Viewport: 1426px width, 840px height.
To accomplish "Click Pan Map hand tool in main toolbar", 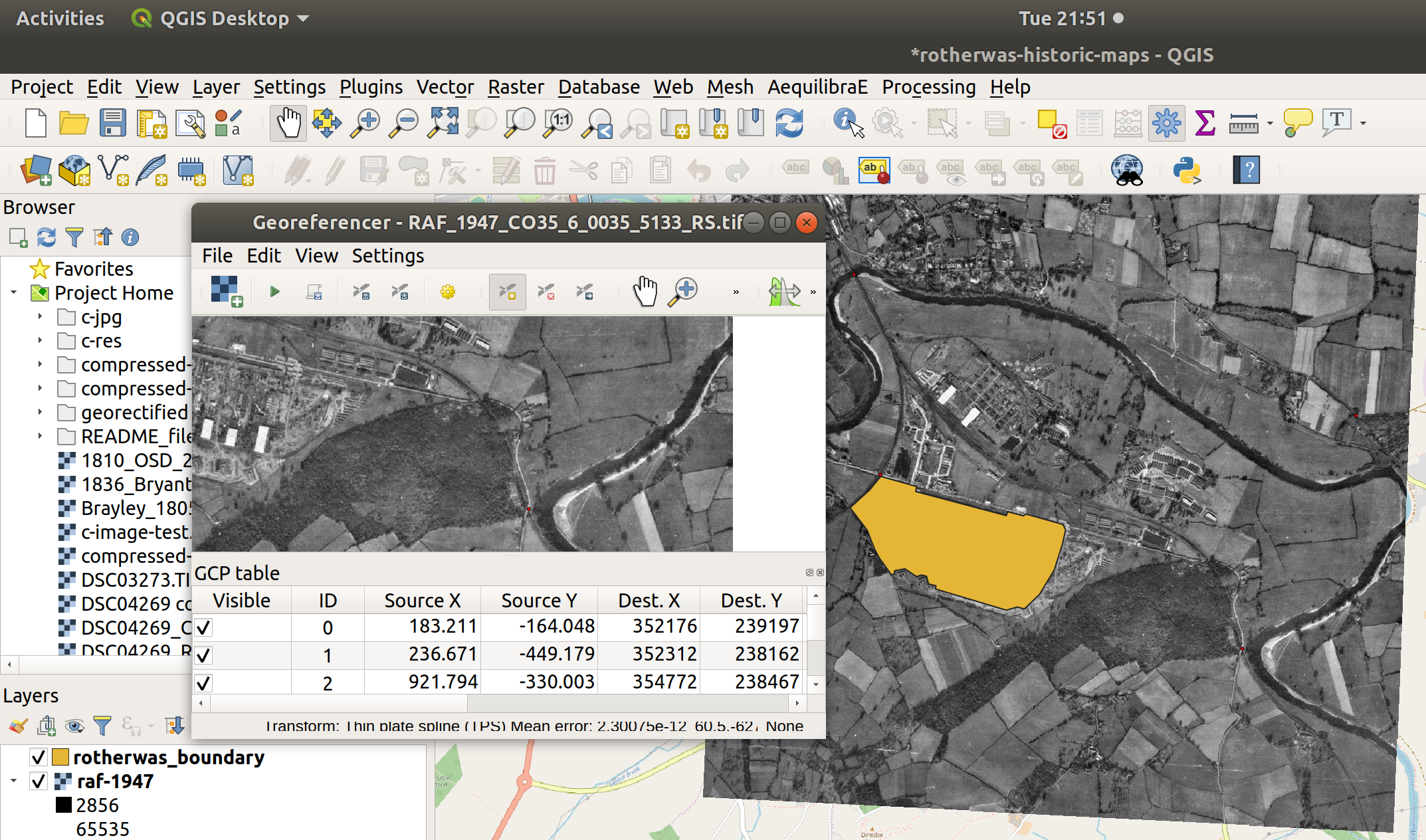I will (x=288, y=123).
